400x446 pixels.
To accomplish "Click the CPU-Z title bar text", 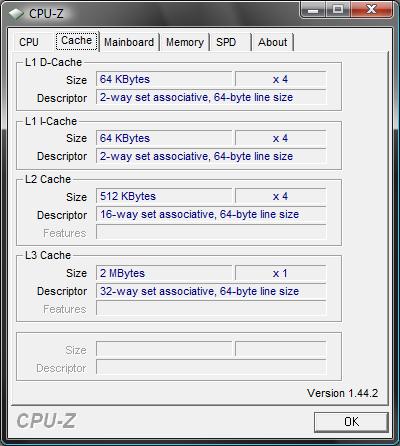I will [x=46, y=14].
